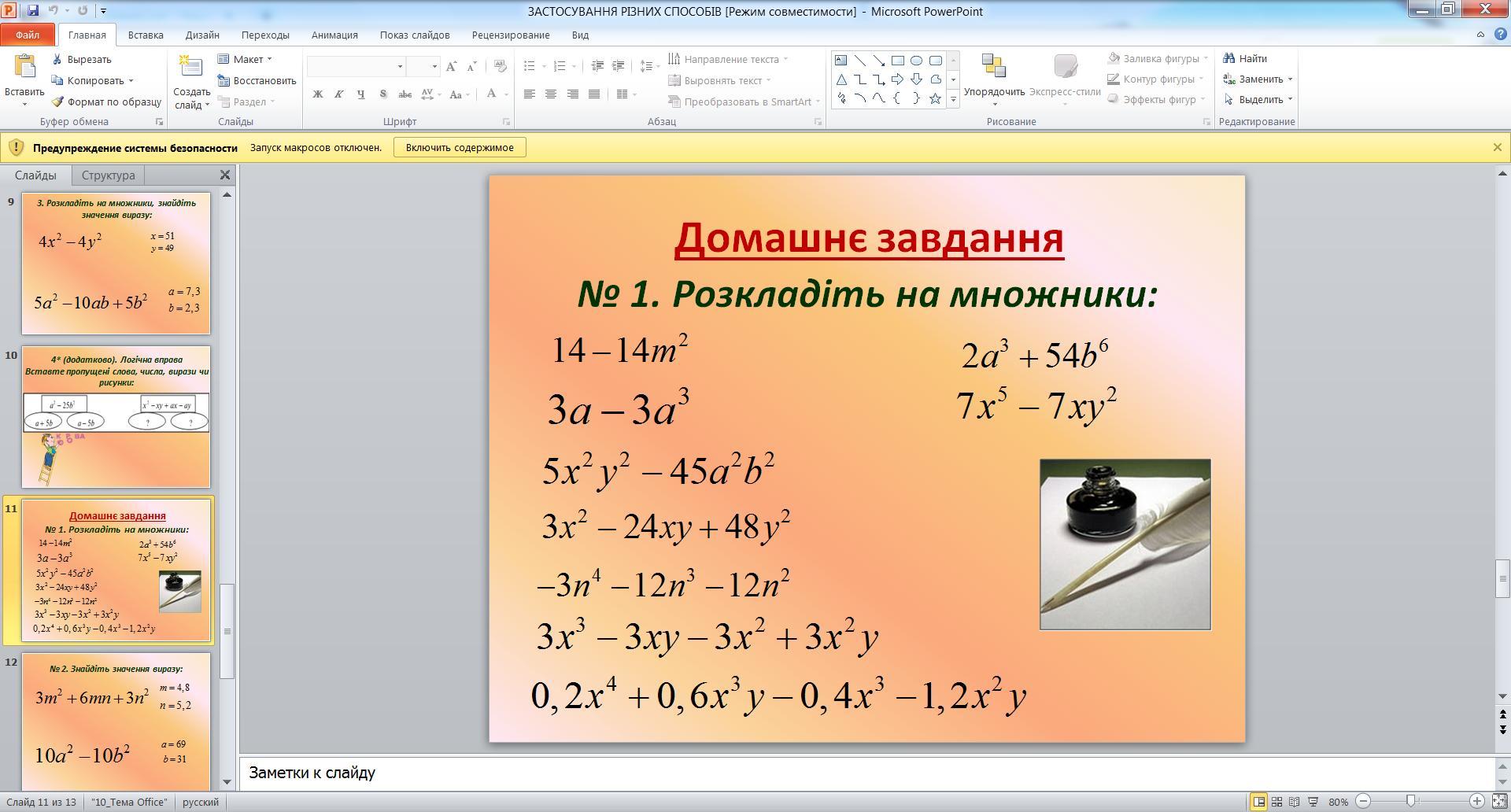Click the Find (Найти) binoculars button
1511x812 pixels.
tap(1245, 58)
